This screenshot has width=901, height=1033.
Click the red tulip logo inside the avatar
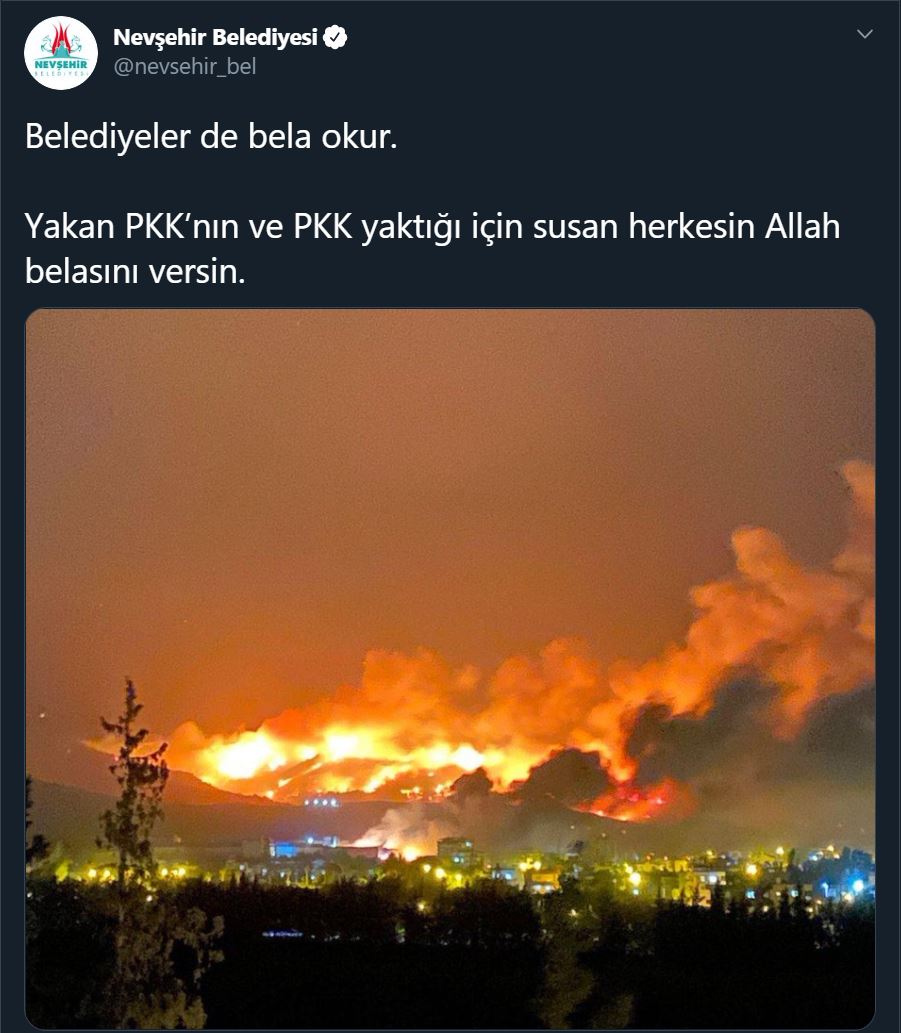coord(61,40)
